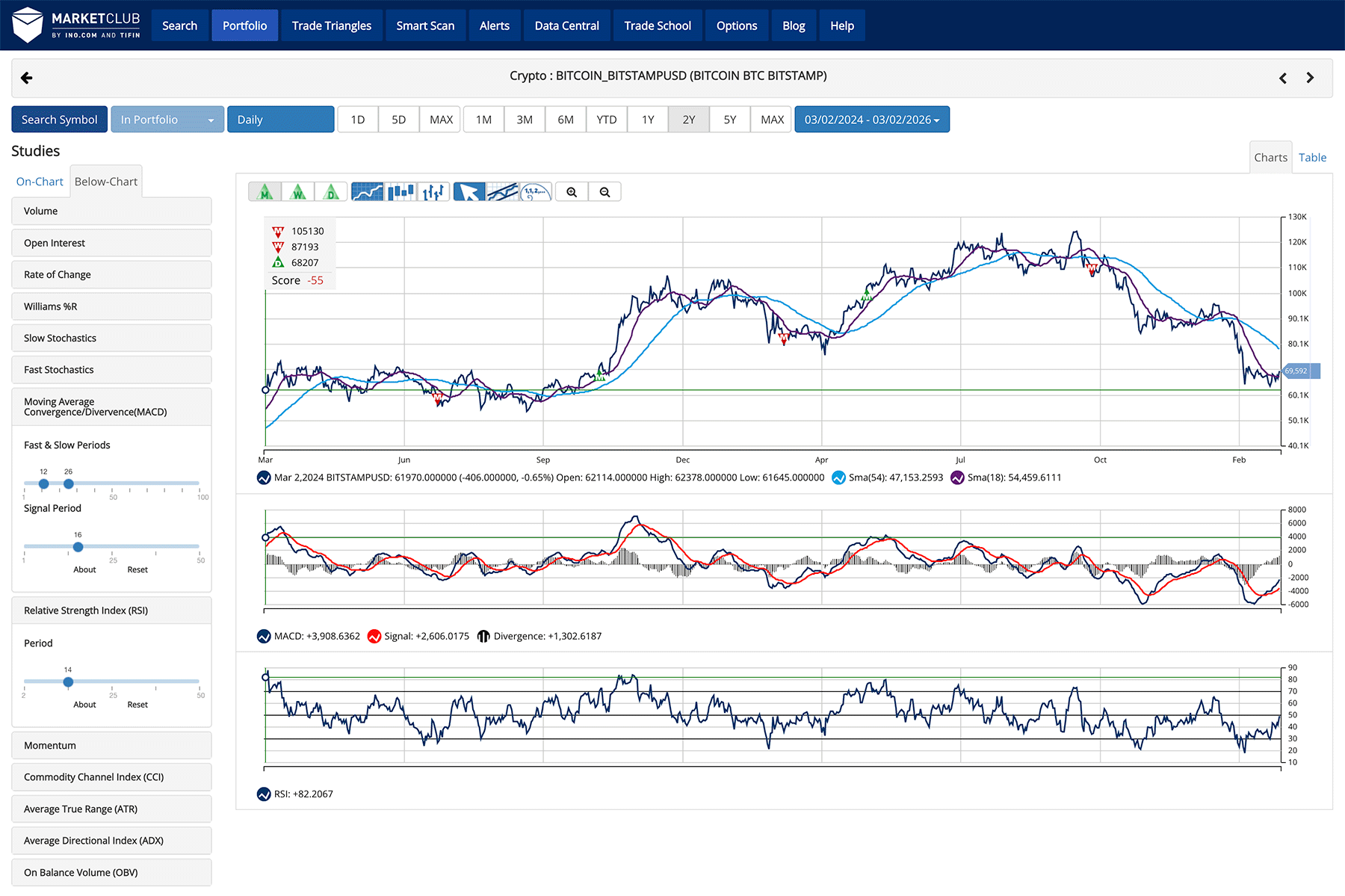Image resolution: width=1345 pixels, height=896 pixels.
Task: Toggle monthly trade triangles with the M icon
Action: 265,191
